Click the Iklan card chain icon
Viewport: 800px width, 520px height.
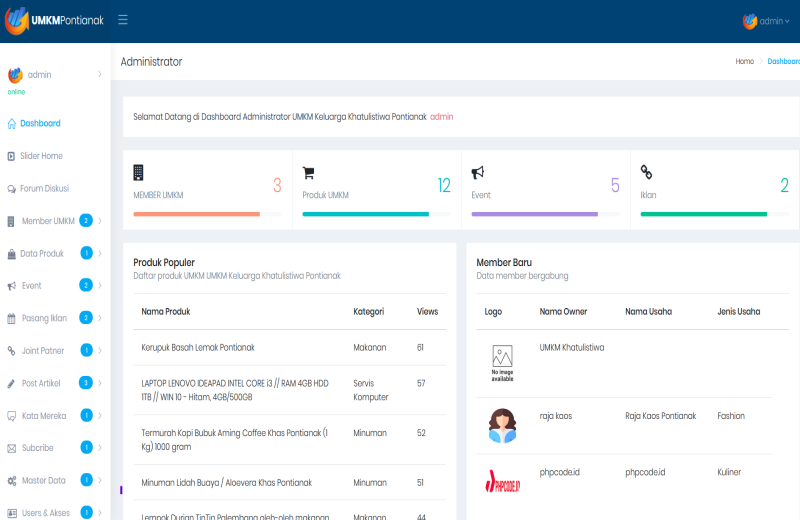646,172
